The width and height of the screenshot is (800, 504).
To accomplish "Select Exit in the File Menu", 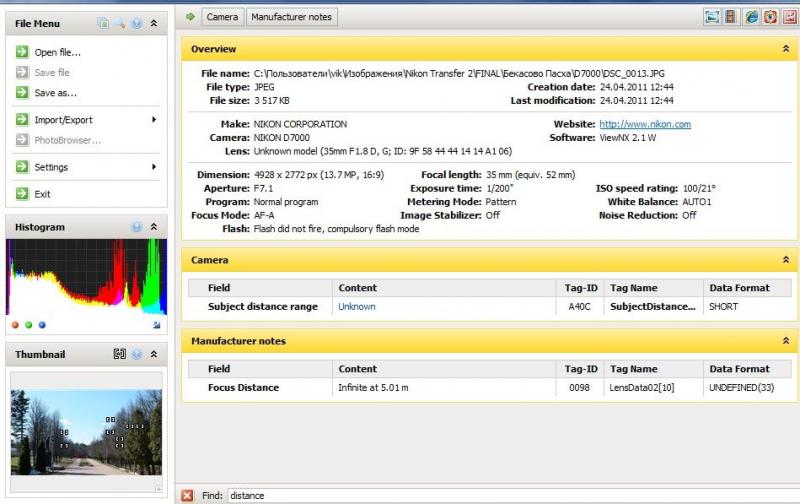I will click(42, 194).
